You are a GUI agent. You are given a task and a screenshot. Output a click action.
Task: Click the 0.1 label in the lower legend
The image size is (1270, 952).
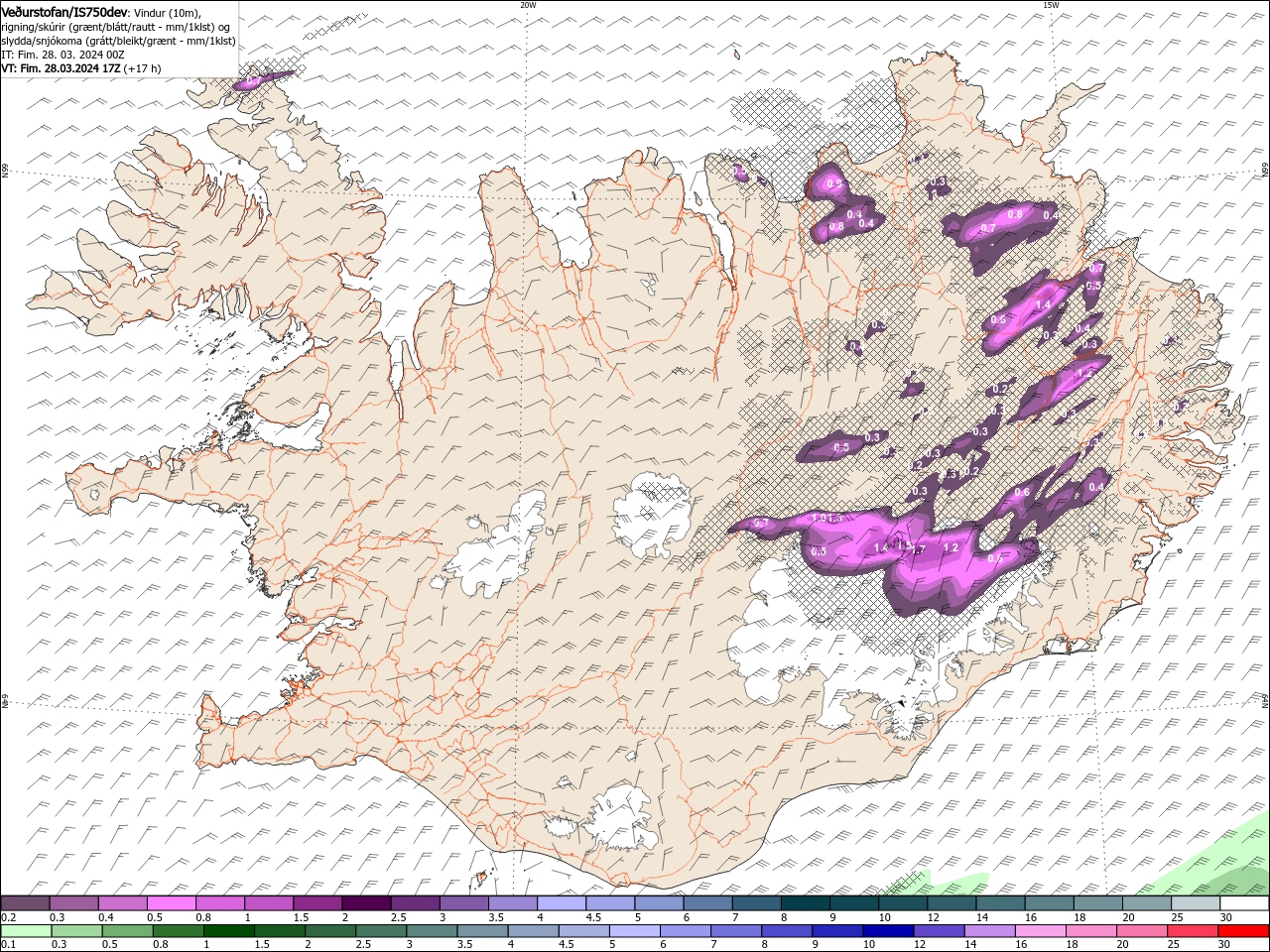click(8, 945)
